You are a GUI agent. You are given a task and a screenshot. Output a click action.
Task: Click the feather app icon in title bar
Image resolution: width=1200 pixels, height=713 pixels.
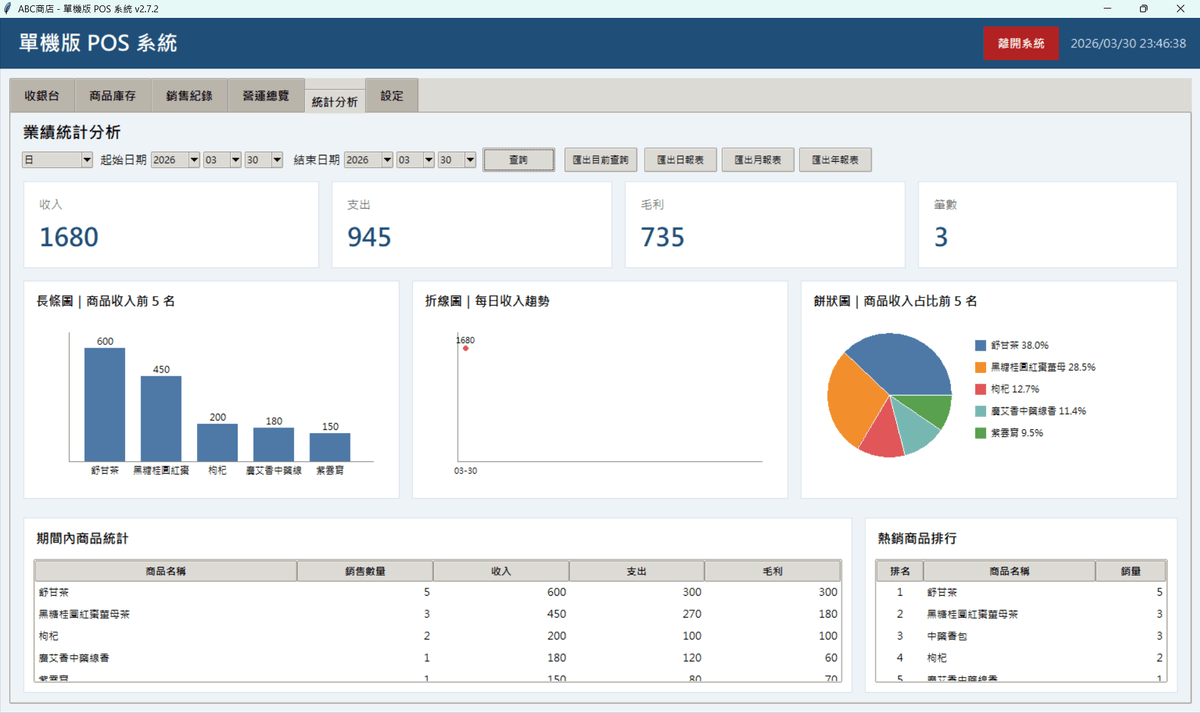coord(8,8)
